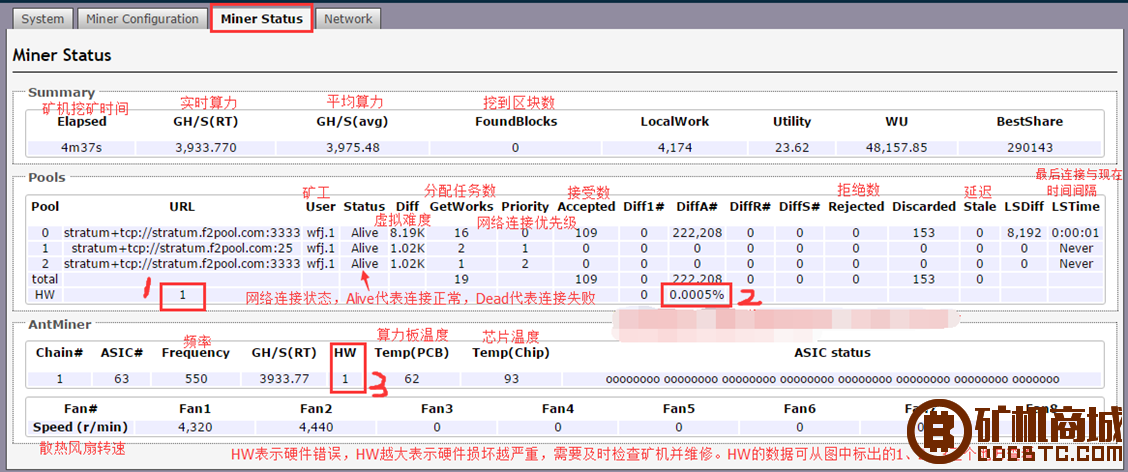Go to the Network tab

click(x=348, y=19)
